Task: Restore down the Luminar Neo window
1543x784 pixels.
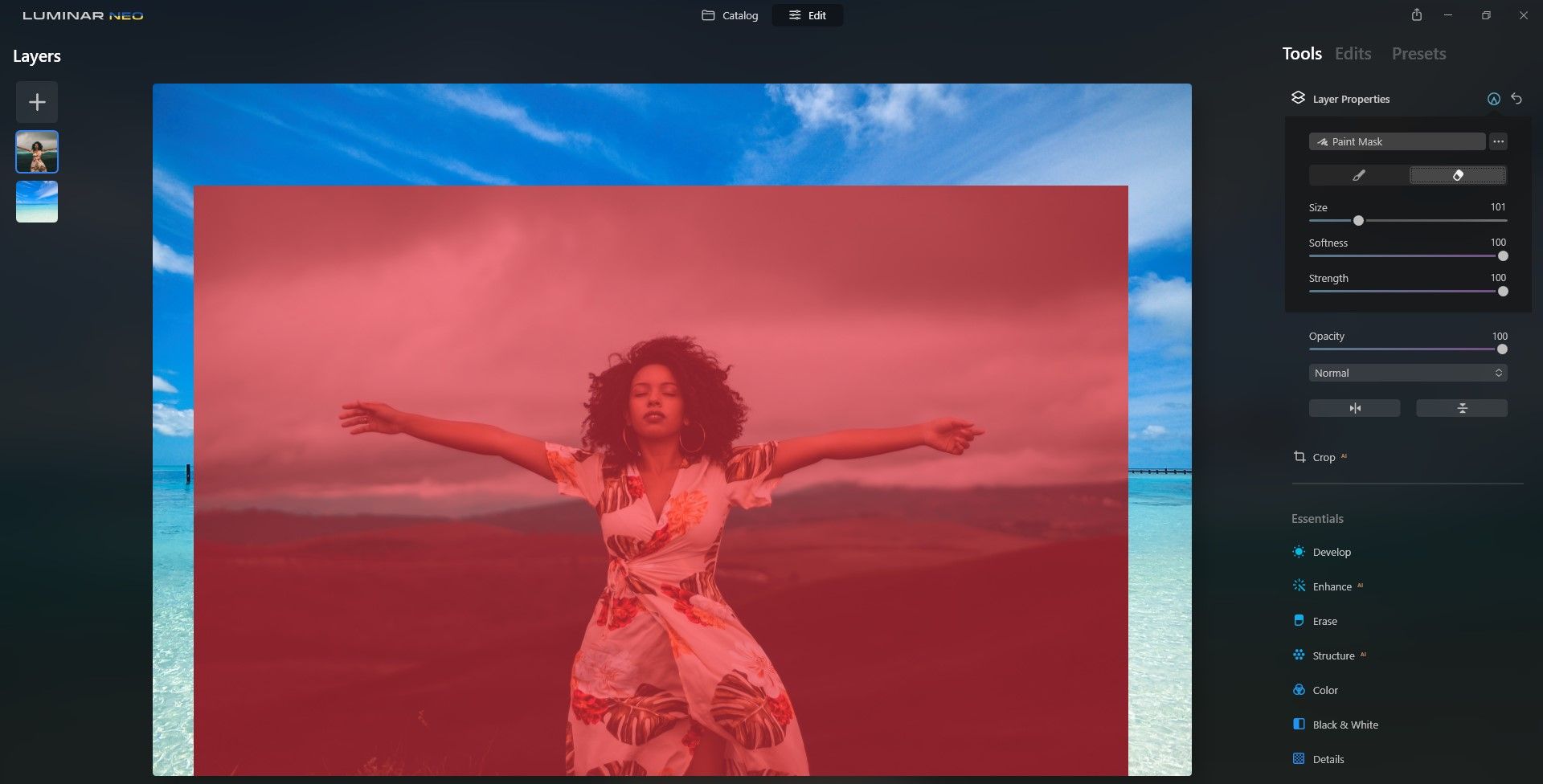Action: (x=1486, y=15)
